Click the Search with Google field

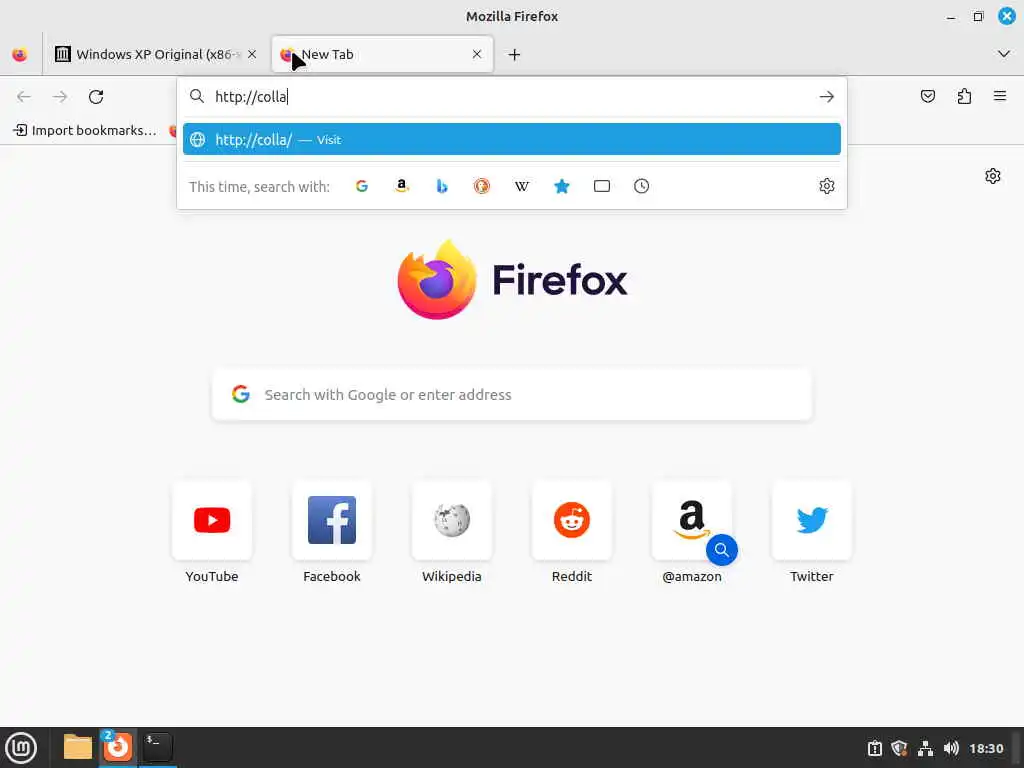click(512, 394)
